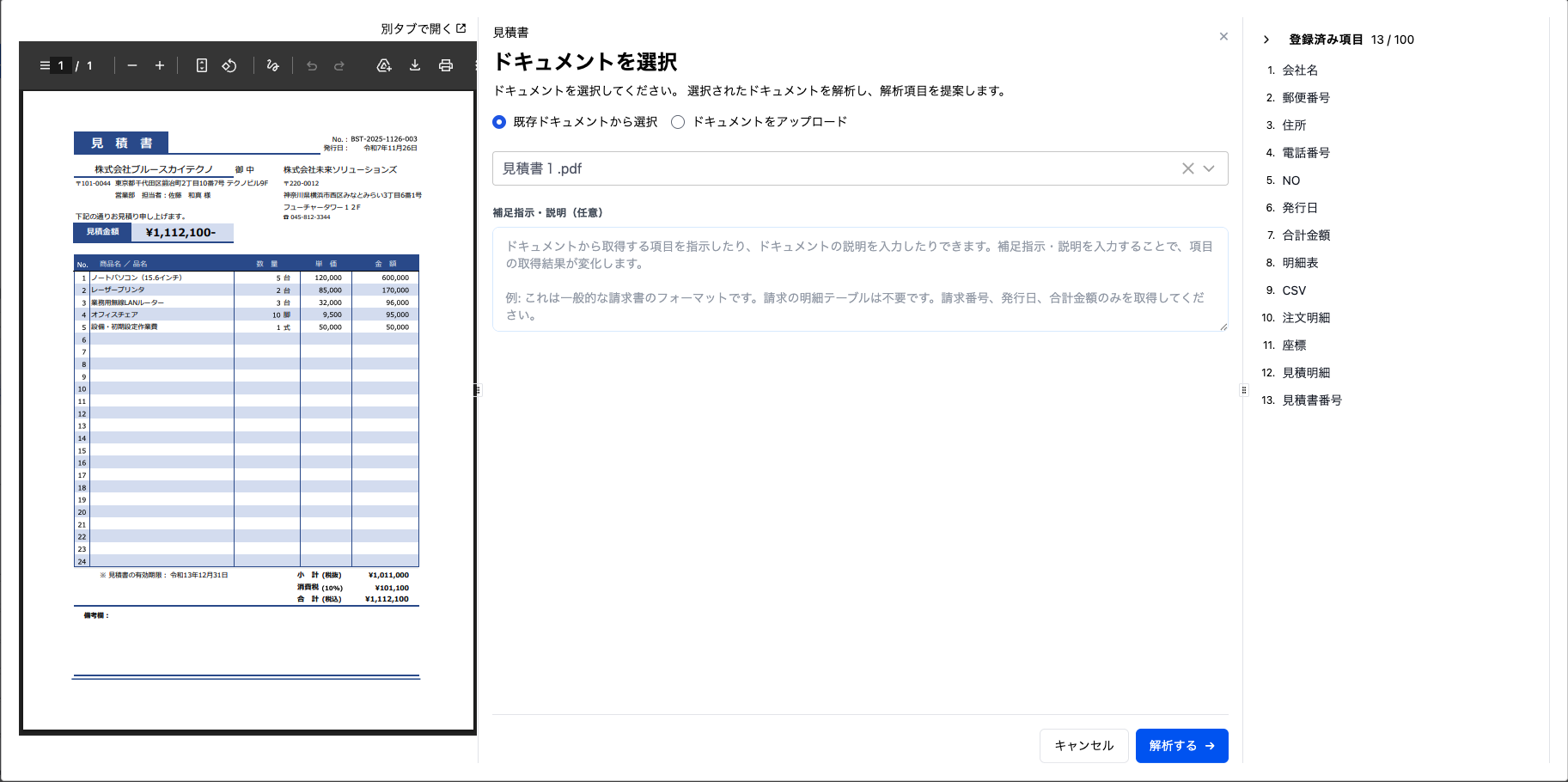The width and height of the screenshot is (1568, 782).
Task: Select 会社名 in registered items
Action: point(1300,70)
